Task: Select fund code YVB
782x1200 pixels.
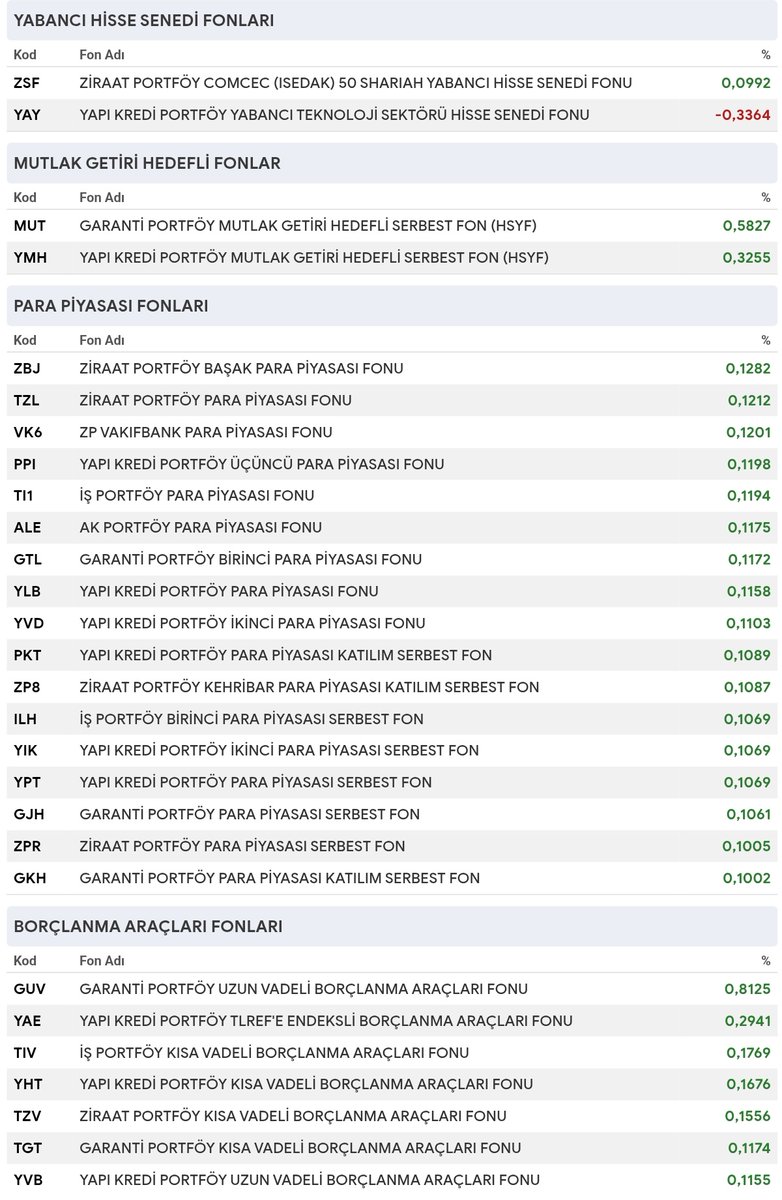Action: tap(28, 1181)
